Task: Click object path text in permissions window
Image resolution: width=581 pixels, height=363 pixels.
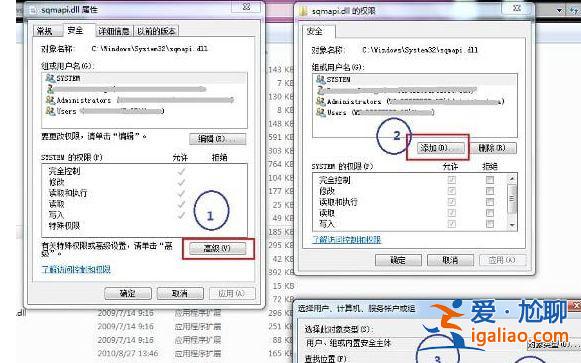Action: point(420,50)
